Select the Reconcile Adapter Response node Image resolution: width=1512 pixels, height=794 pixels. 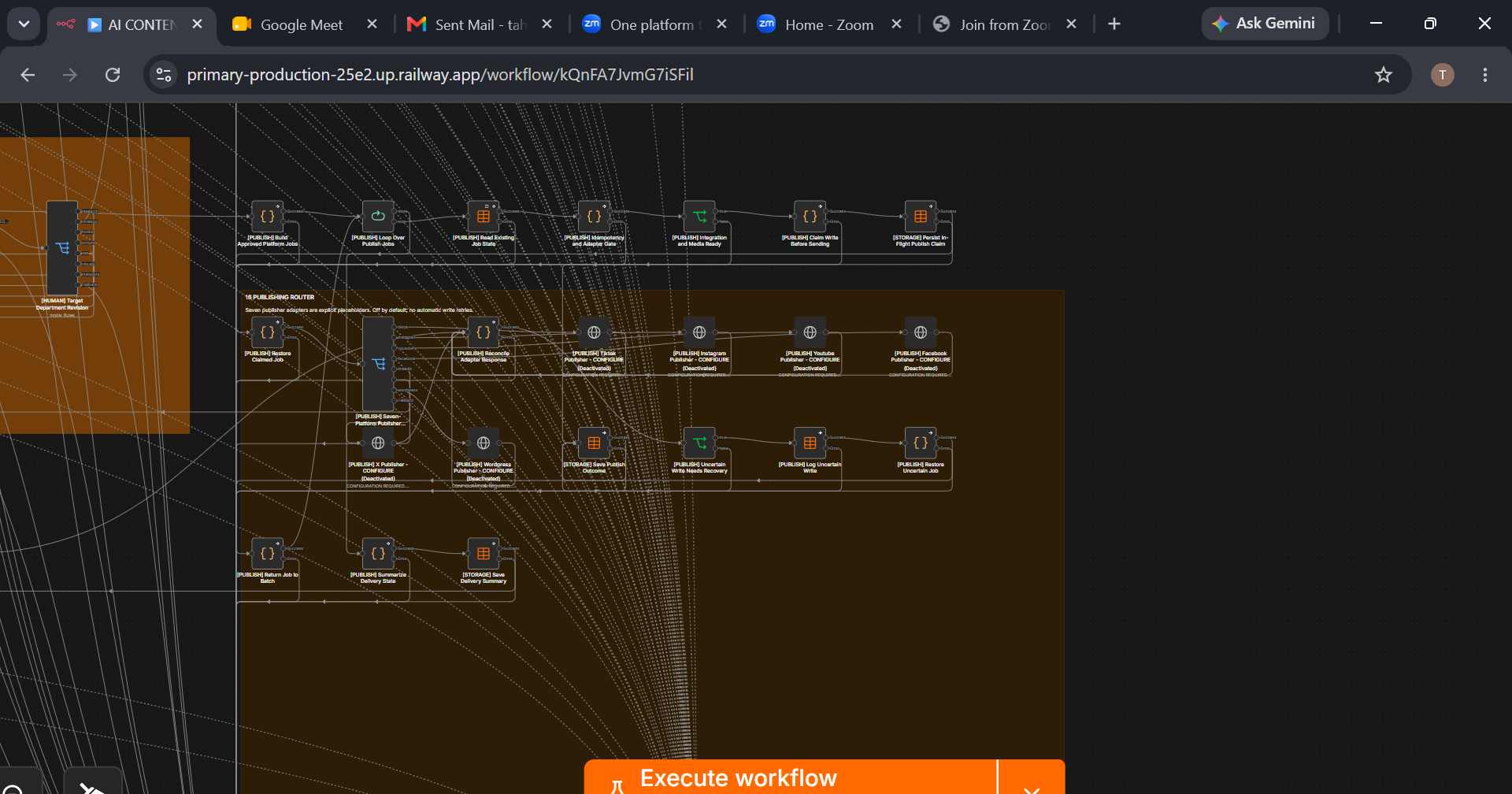484,332
